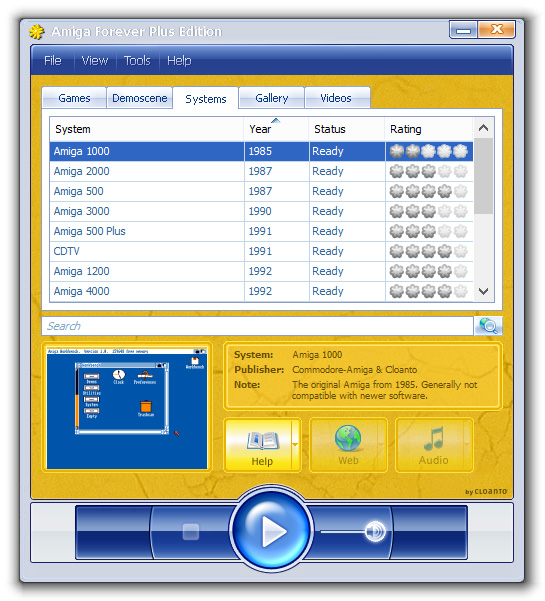
Task: Click the rating stars of Amiga 2000
Action: coord(428,171)
